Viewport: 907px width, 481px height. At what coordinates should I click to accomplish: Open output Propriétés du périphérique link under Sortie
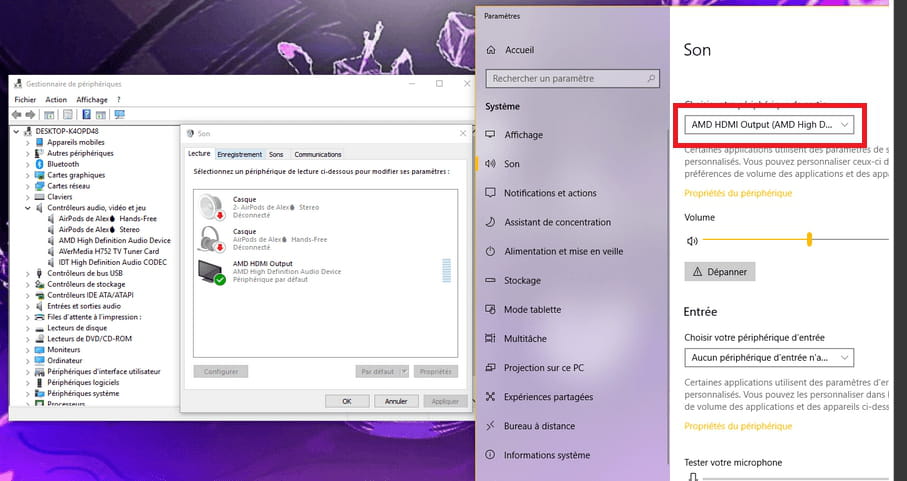pos(738,193)
